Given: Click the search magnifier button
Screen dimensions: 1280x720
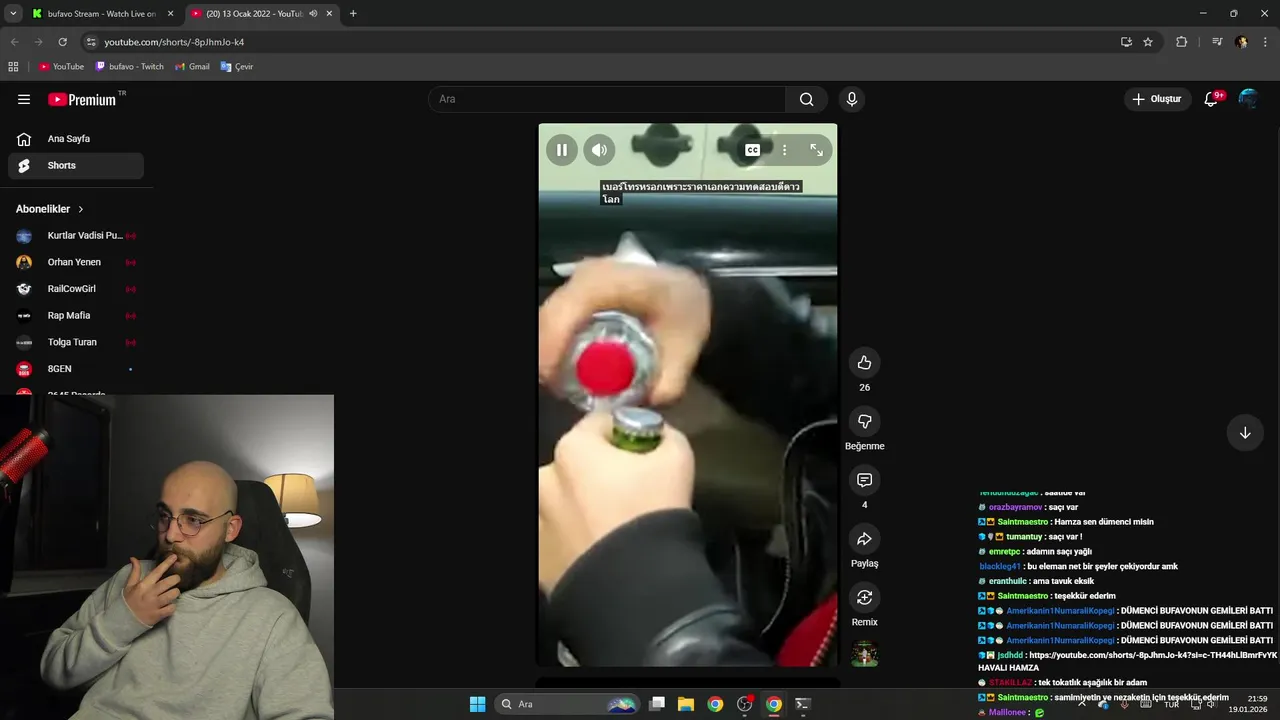Looking at the screenshot, I should click(806, 99).
